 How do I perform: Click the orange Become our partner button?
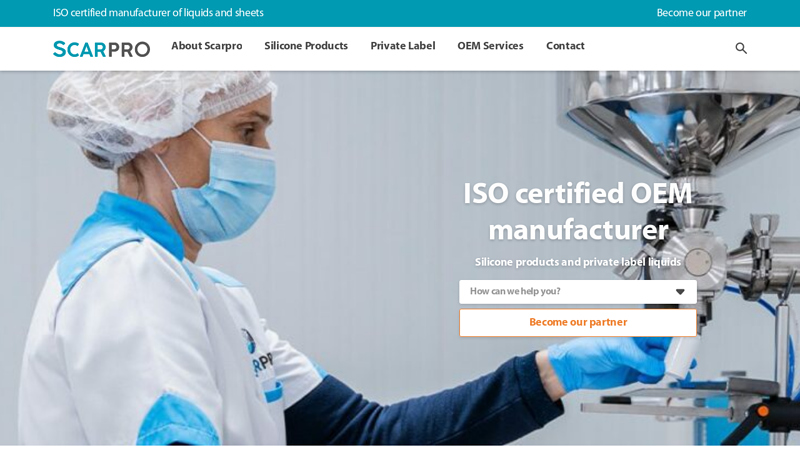(578, 322)
